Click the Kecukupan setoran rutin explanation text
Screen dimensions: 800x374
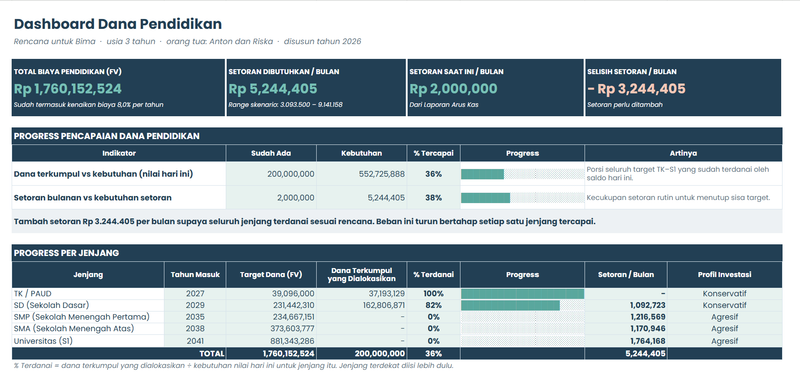[x=678, y=197]
